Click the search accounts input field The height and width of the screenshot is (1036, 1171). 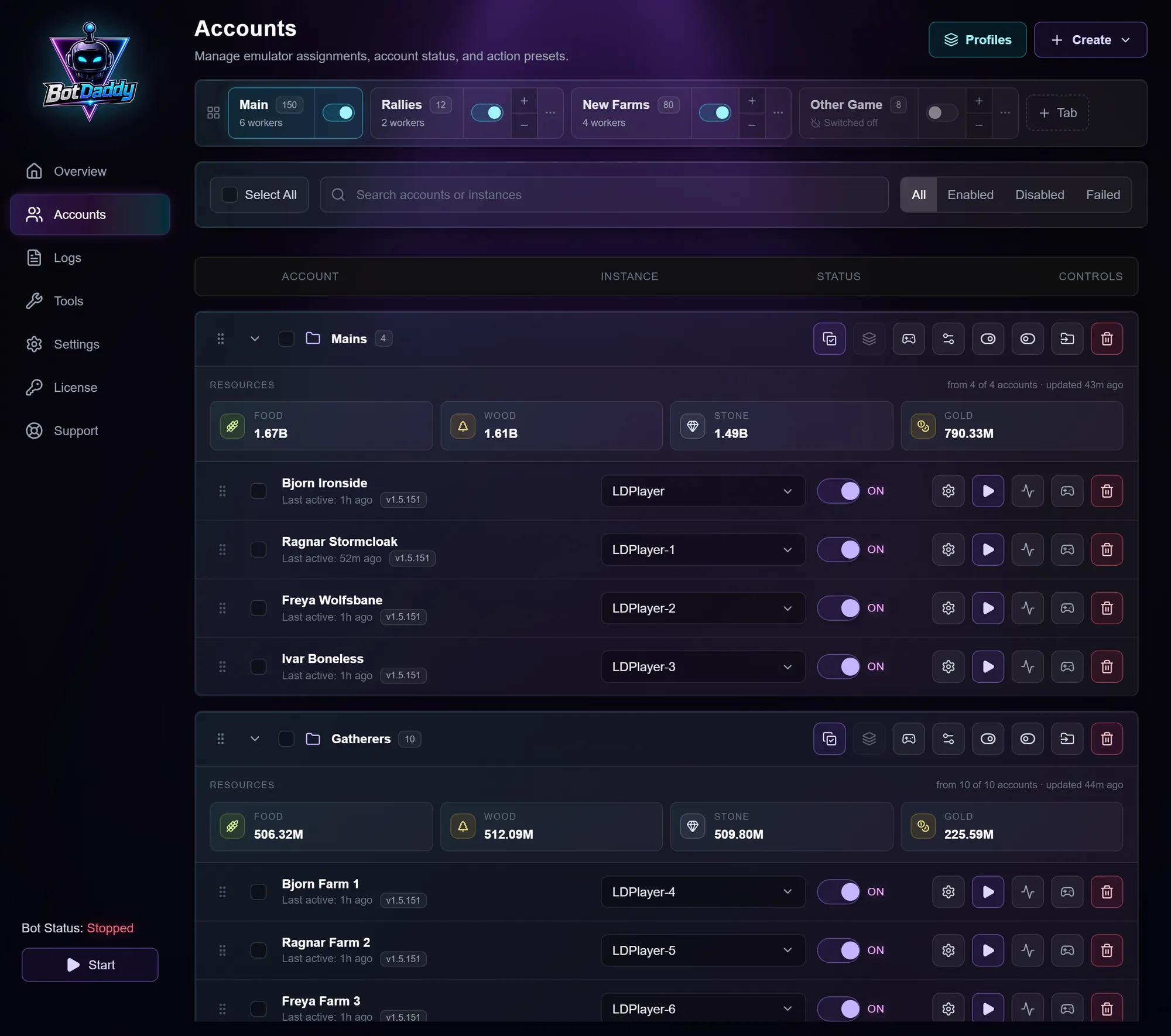[604, 194]
